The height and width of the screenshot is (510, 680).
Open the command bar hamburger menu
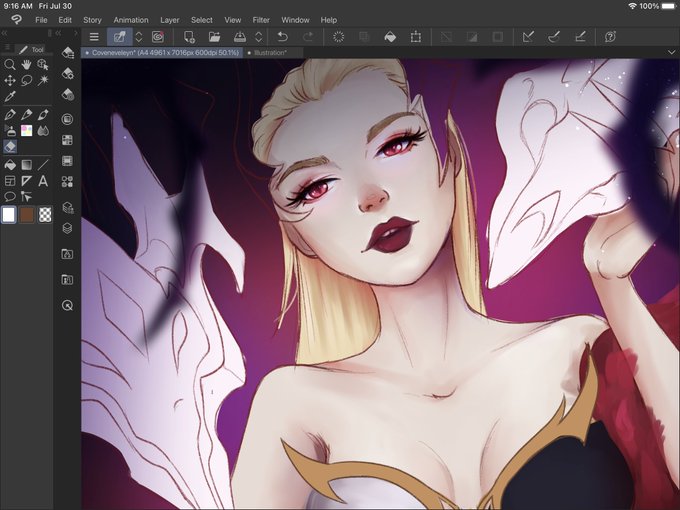tap(94, 37)
